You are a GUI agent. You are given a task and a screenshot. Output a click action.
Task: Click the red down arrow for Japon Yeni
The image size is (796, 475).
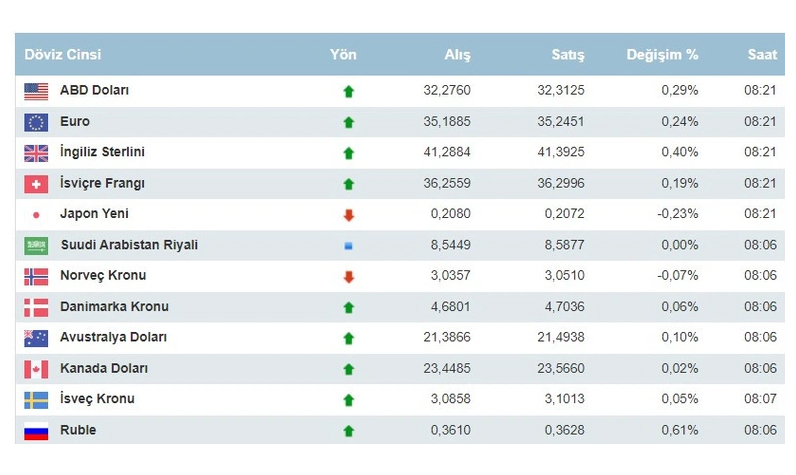click(x=348, y=215)
